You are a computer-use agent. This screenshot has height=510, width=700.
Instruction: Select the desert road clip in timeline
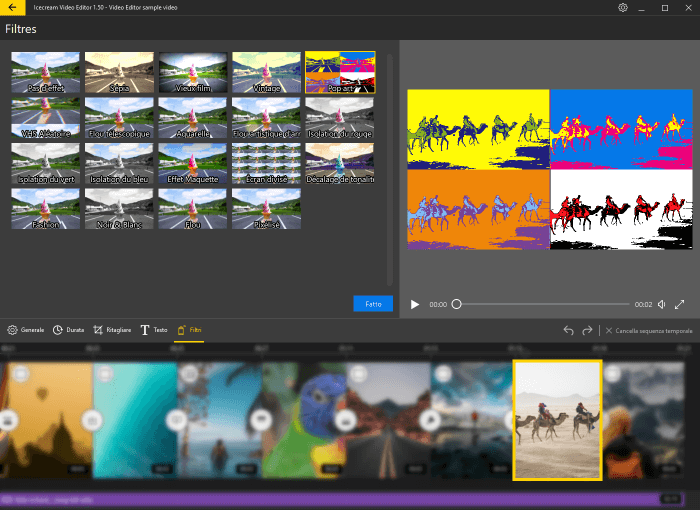coord(388,420)
